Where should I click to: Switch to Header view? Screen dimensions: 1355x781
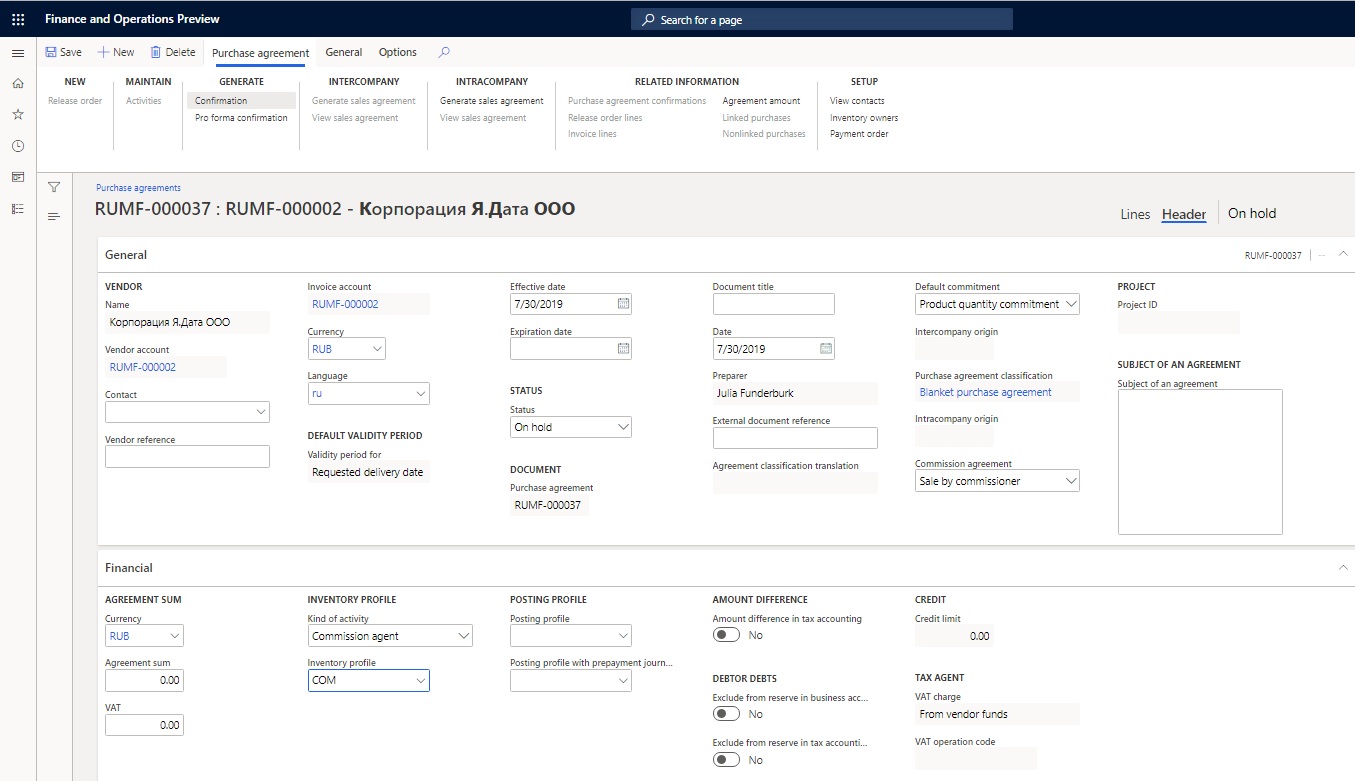click(x=1184, y=214)
